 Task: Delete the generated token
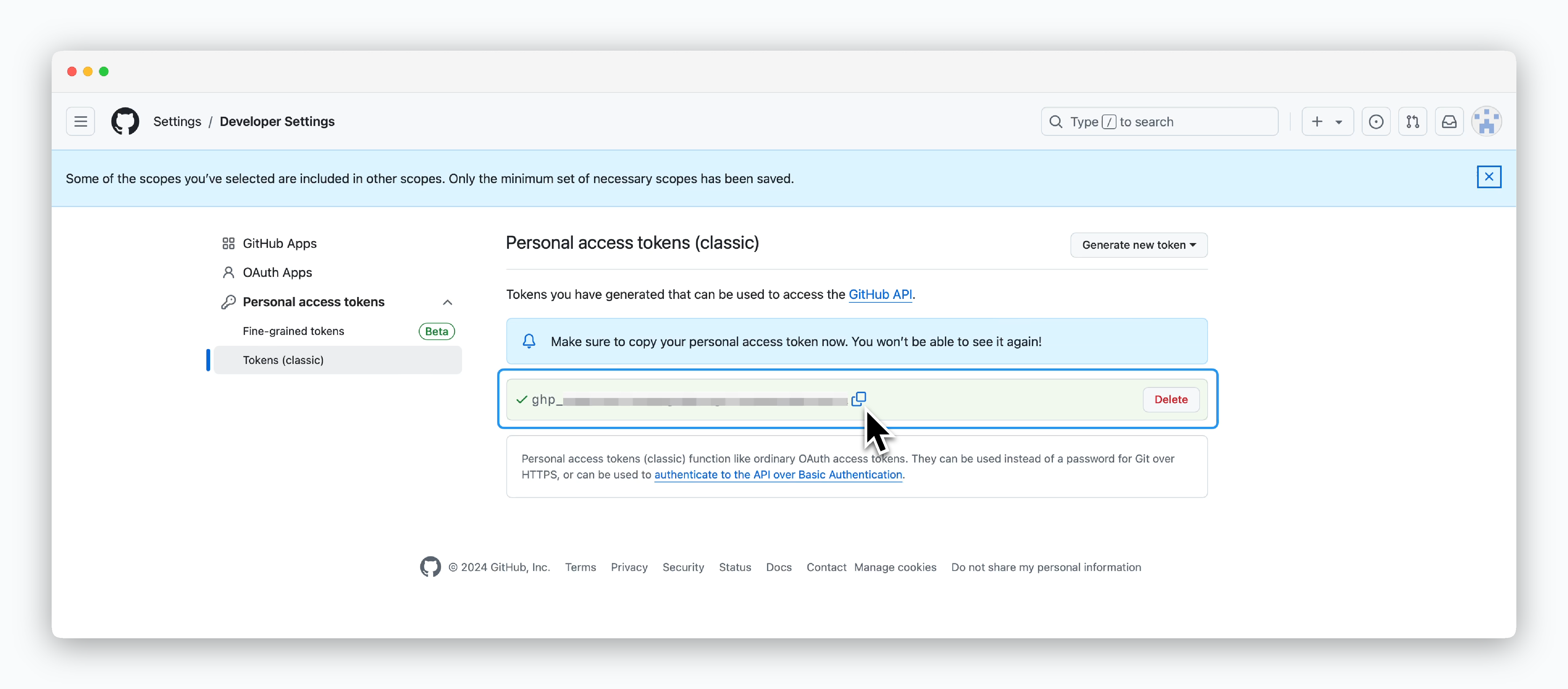tap(1171, 400)
